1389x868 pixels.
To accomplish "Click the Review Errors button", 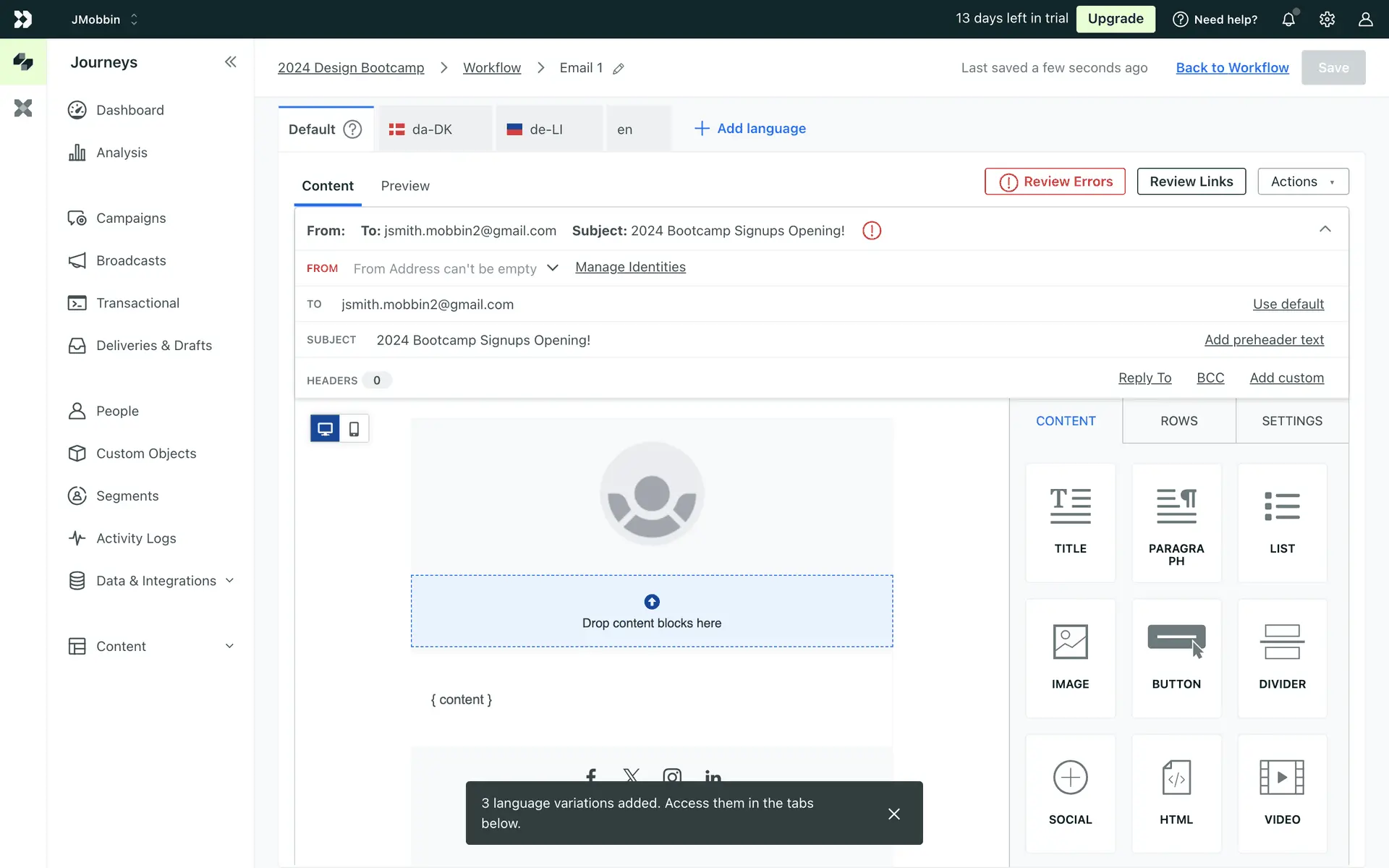I will coord(1055,182).
